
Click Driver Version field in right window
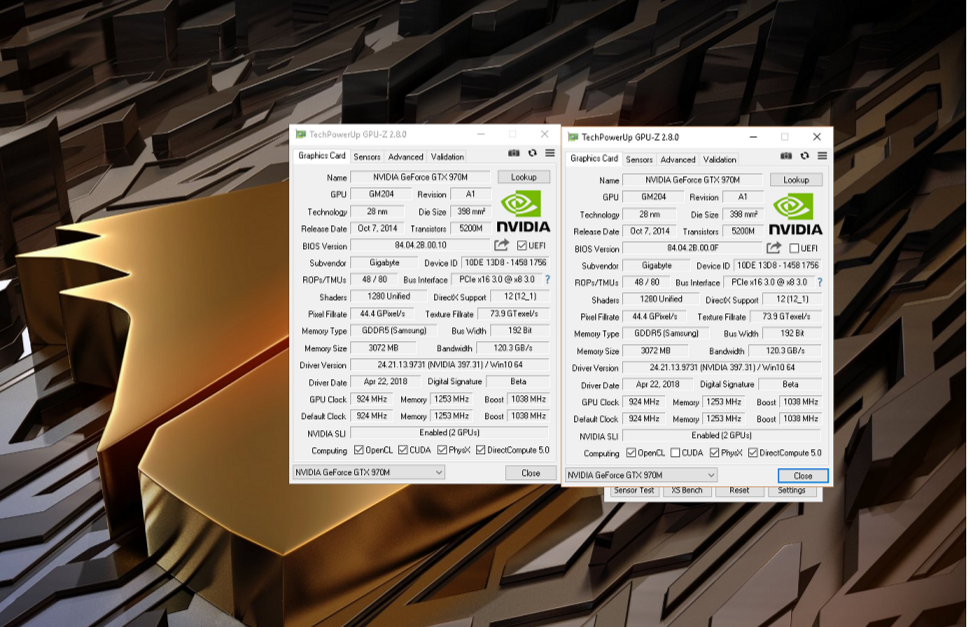tap(722, 368)
